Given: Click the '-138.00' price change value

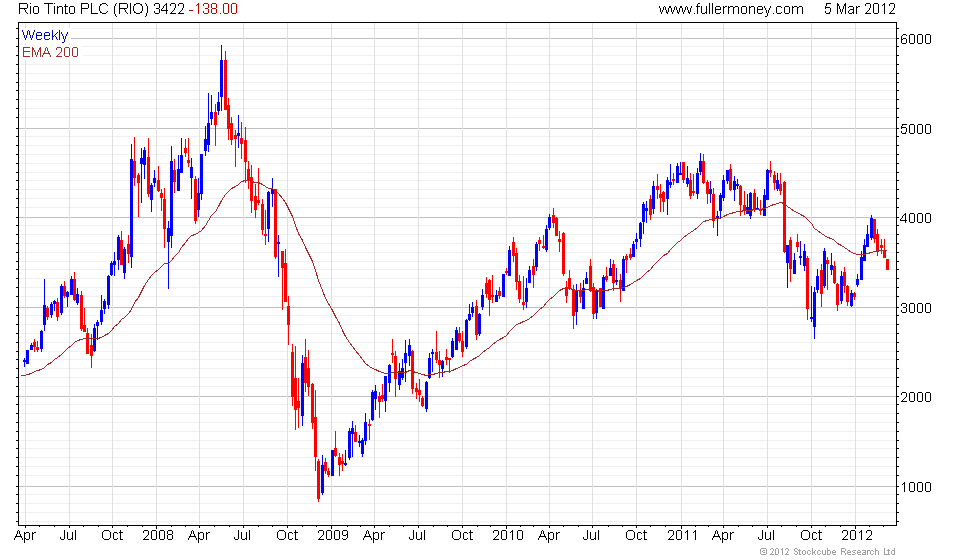Looking at the screenshot, I should pos(213,9).
